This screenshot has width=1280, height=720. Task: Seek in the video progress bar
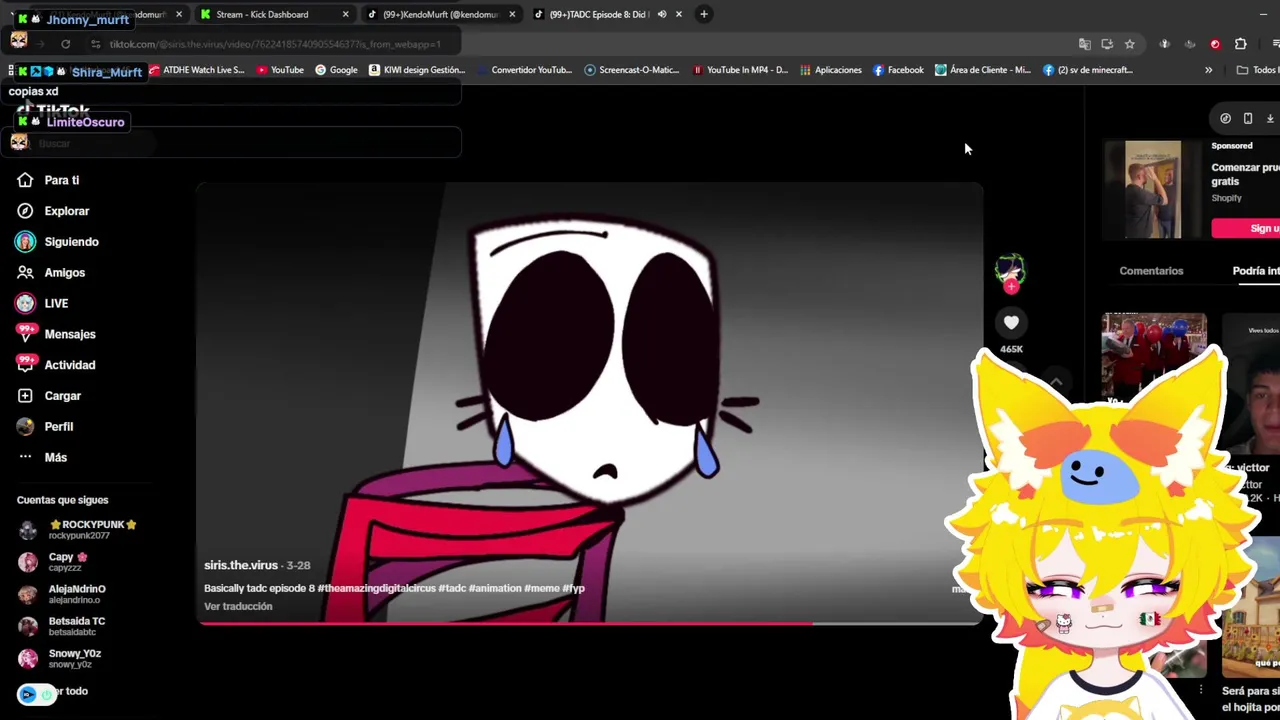point(590,623)
